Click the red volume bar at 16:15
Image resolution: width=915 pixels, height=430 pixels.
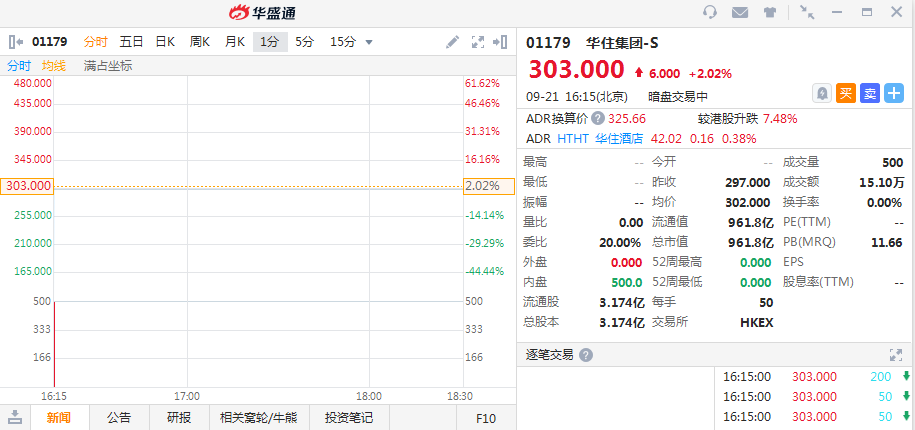[54, 344]
